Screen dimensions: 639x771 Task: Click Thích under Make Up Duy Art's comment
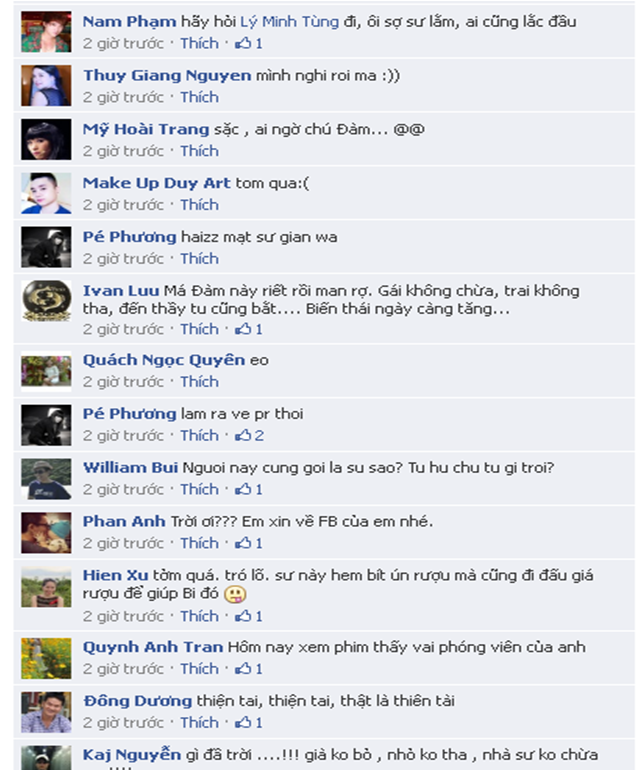click(x=199, y=205)
